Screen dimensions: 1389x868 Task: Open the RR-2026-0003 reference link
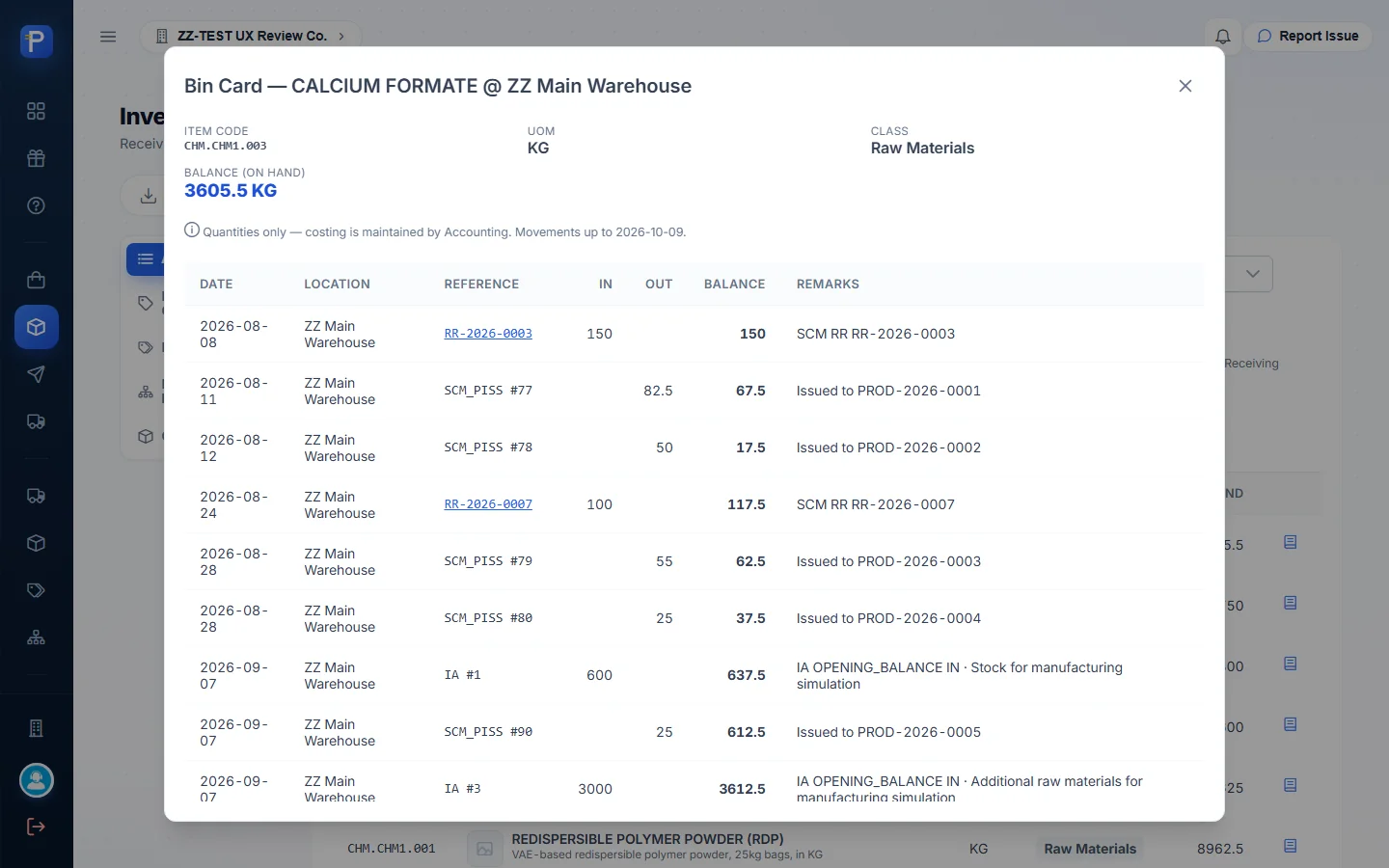coord(488,334)
